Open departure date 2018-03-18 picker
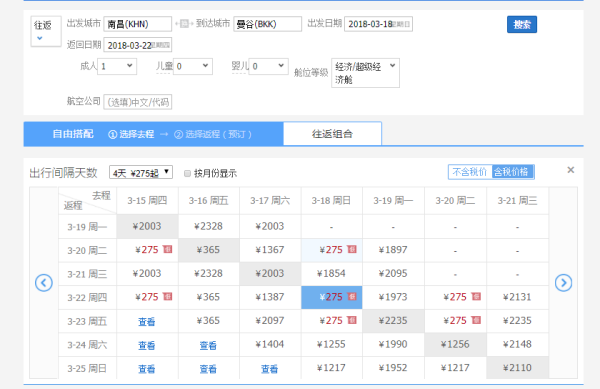The image size is (600, 389). (378, 24)
